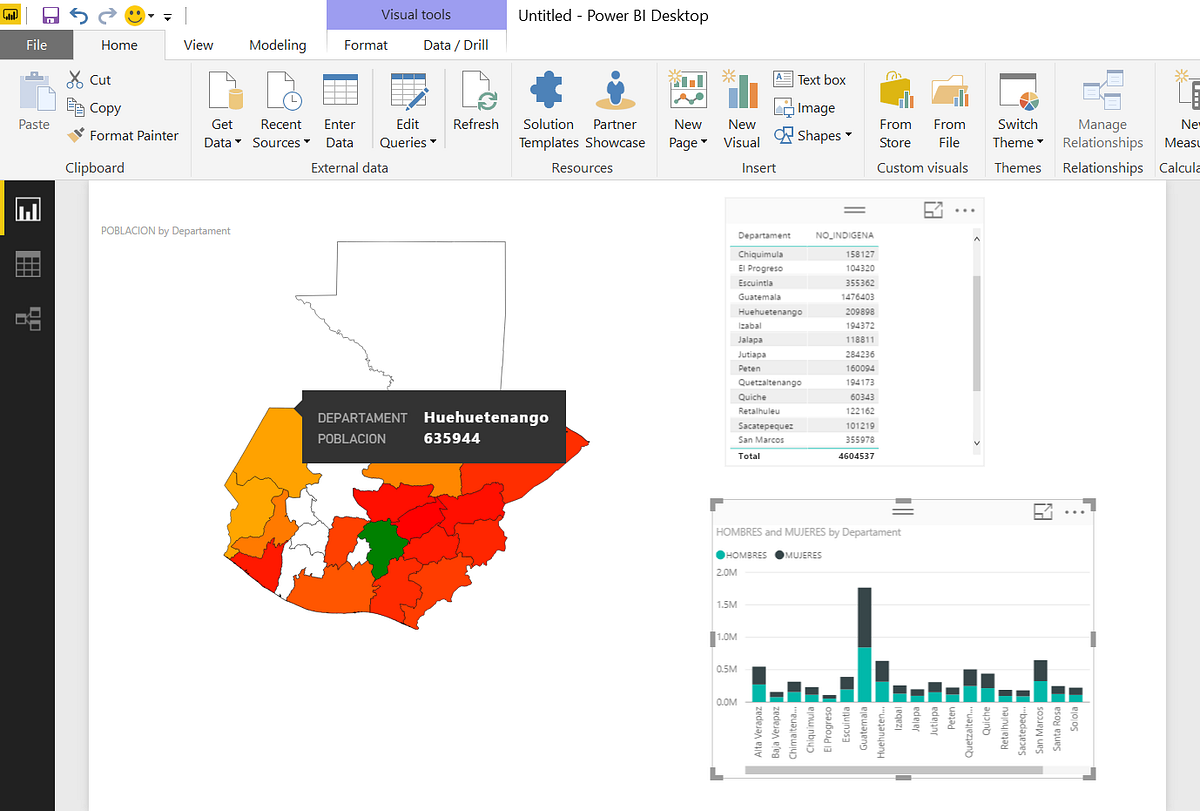Select the Format Painter tool
This screenshot has width=1200, height=811.
pos(122,135)
